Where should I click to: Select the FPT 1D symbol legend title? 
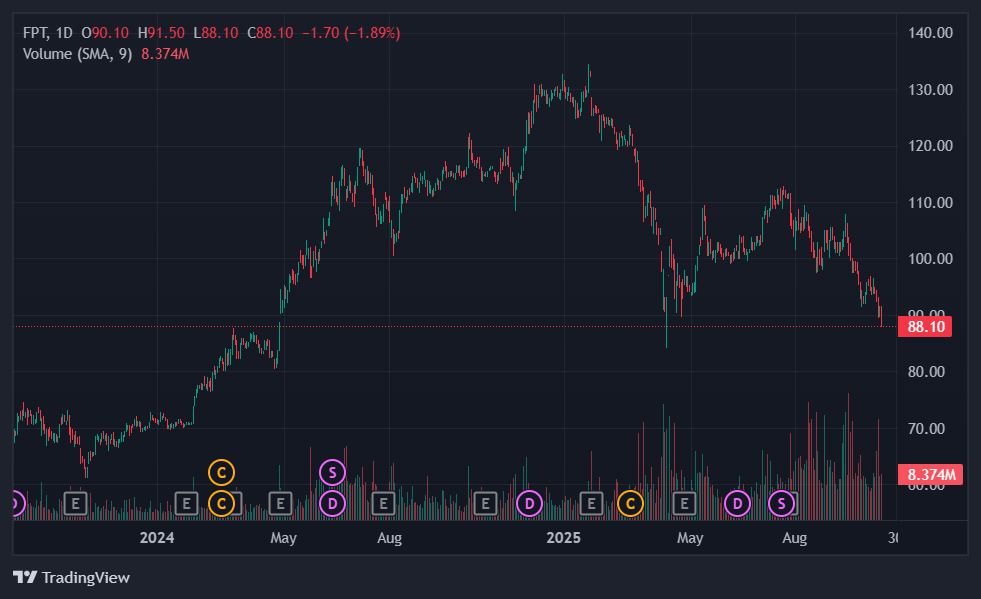tap(46, 33)
